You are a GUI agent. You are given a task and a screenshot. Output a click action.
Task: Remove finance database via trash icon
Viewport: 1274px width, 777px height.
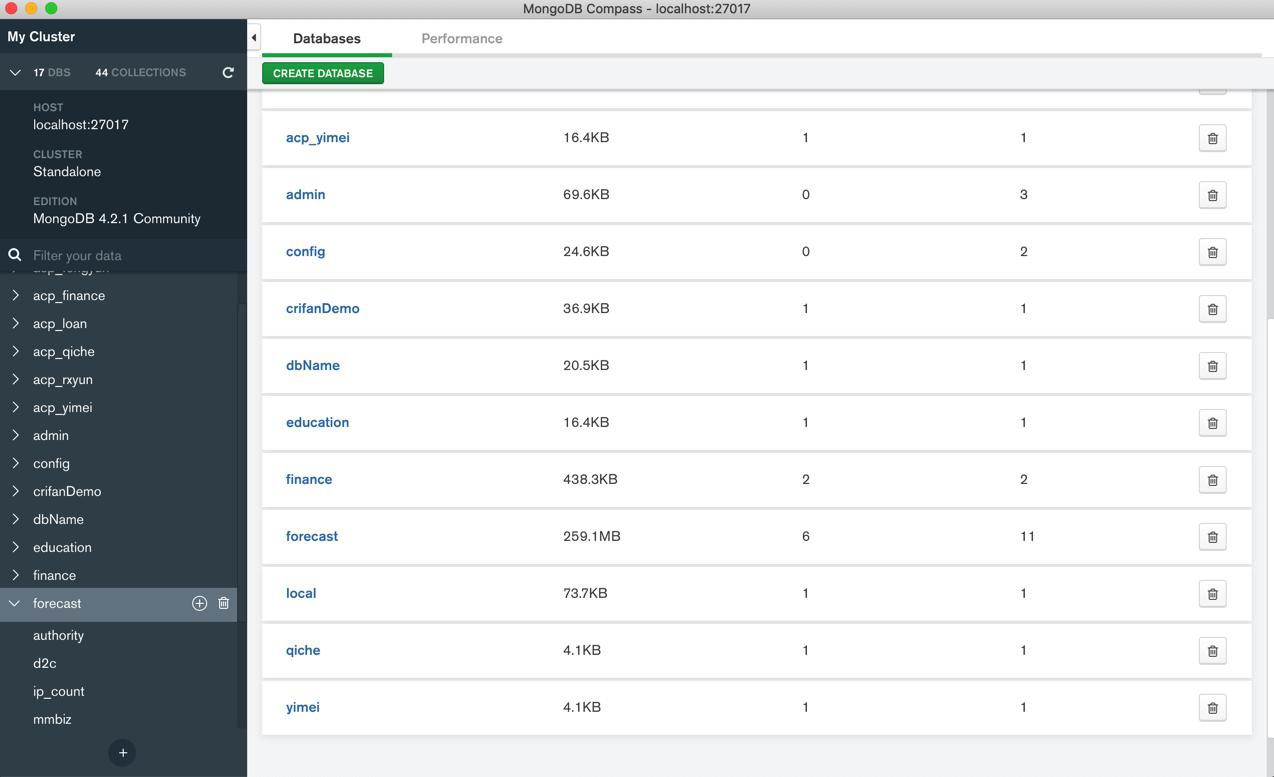click(x=1212, y=480)
